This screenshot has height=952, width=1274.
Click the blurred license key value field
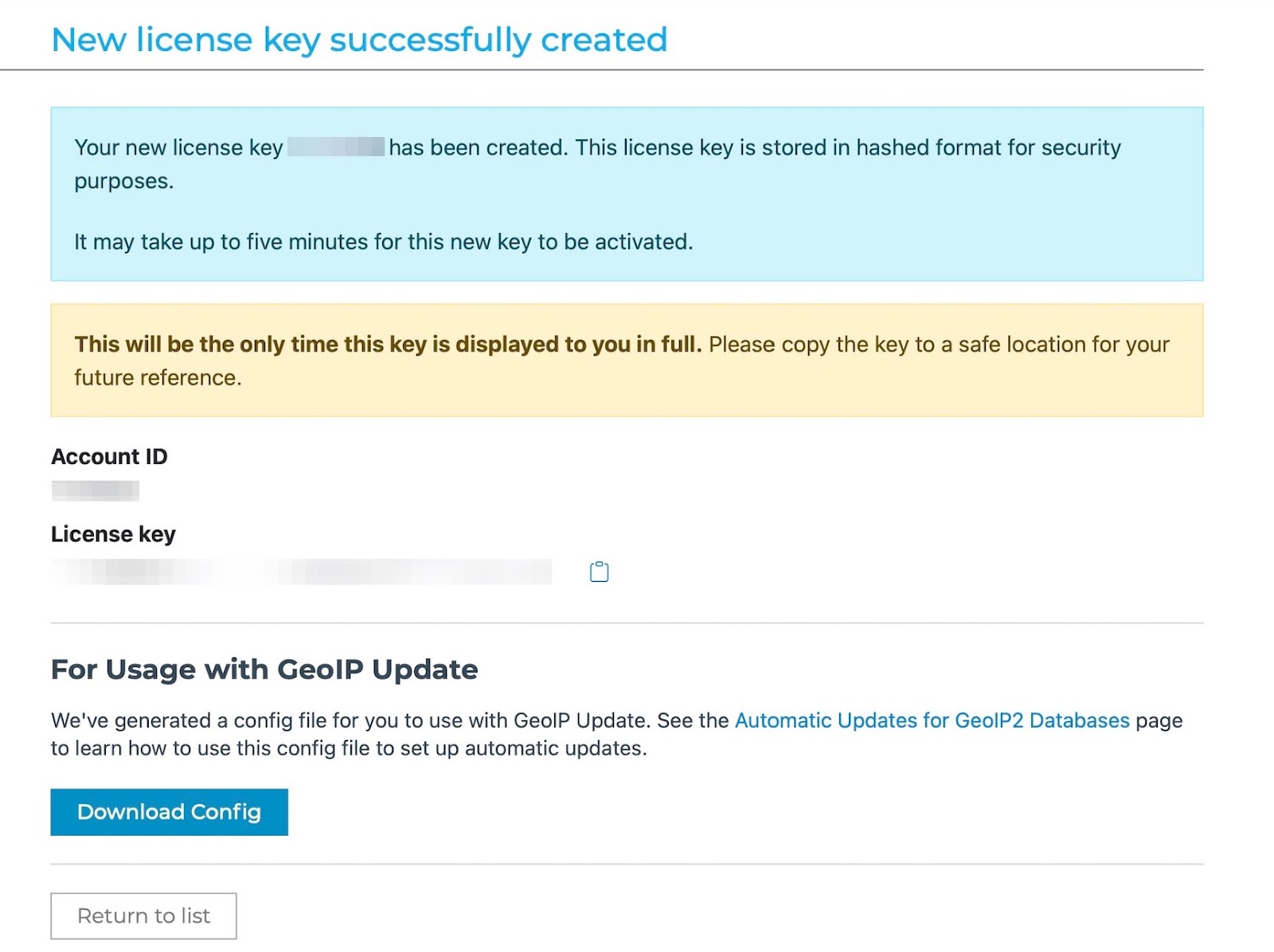[301, 572]
